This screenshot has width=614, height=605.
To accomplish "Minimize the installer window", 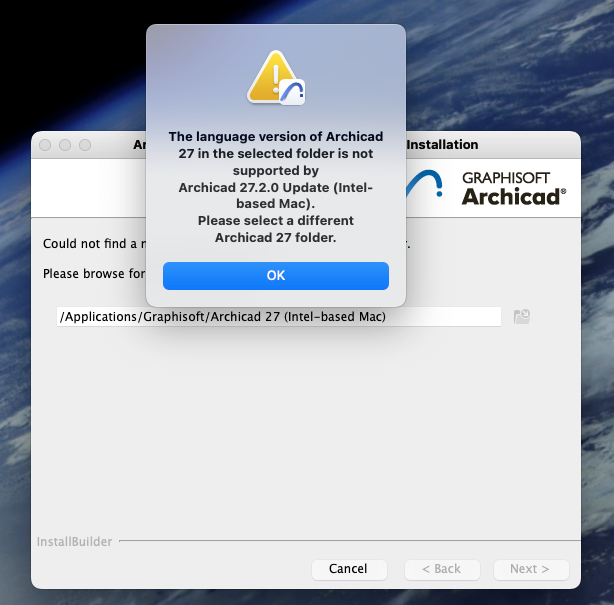I will click(x=65, y=145).
